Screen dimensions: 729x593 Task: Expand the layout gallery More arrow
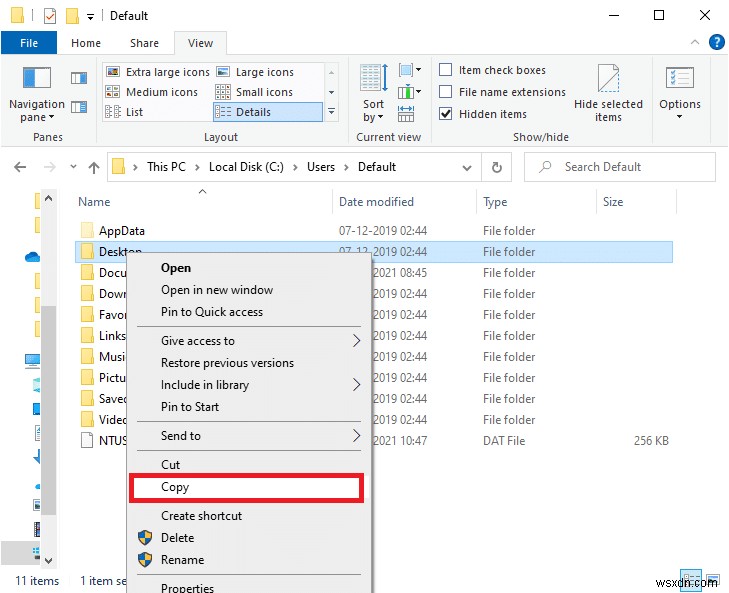331,112
